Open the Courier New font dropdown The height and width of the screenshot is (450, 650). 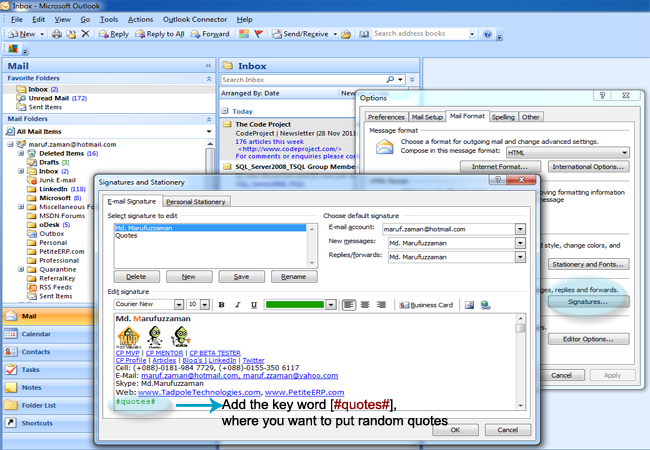(178, 304)
